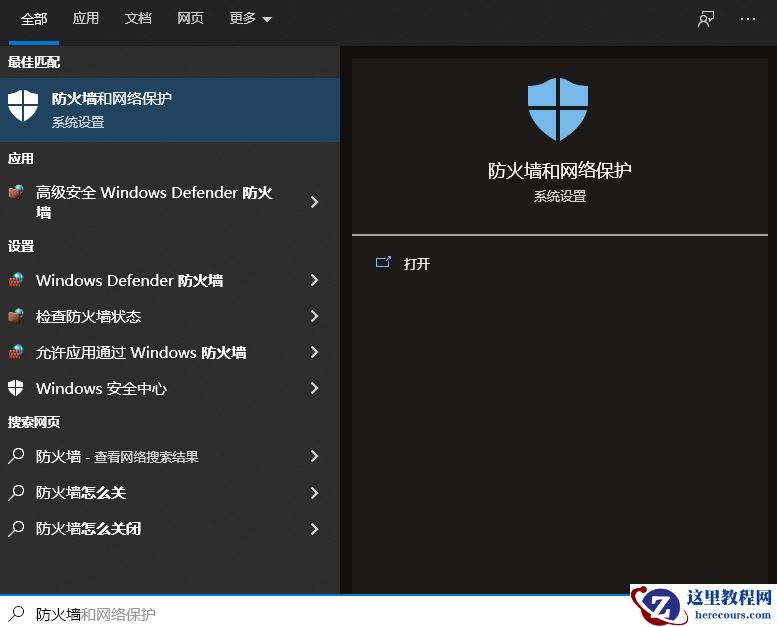Click the shield icon beside Windows 安全中心
The image size is (777, 627).
16,388
